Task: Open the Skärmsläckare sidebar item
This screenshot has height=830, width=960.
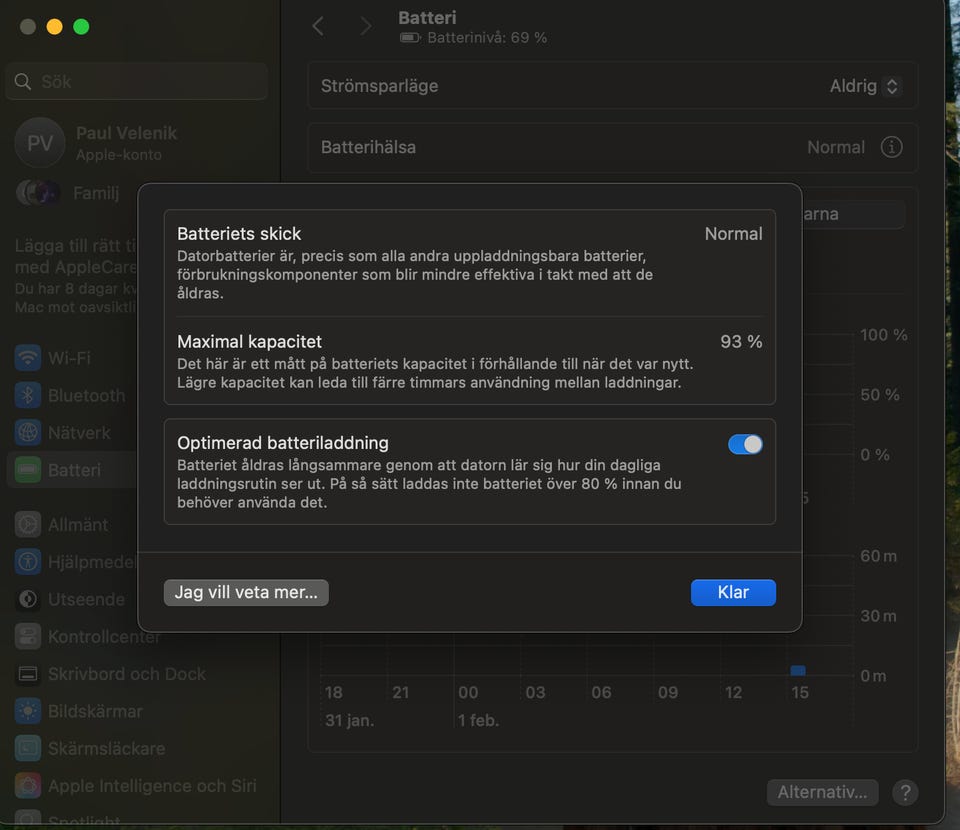Action: (x=106, y=748)
